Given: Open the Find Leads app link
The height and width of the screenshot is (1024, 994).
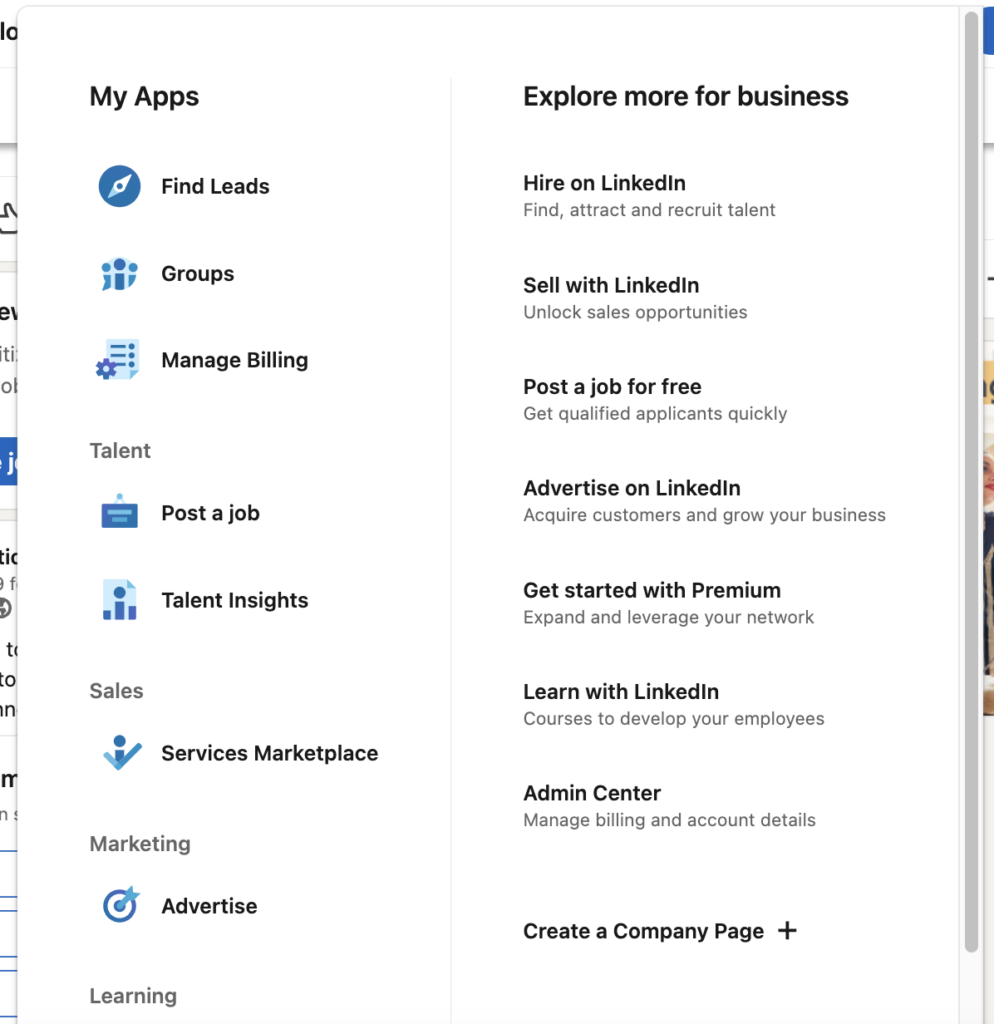Looking at the screenshot, I should 215,186.
